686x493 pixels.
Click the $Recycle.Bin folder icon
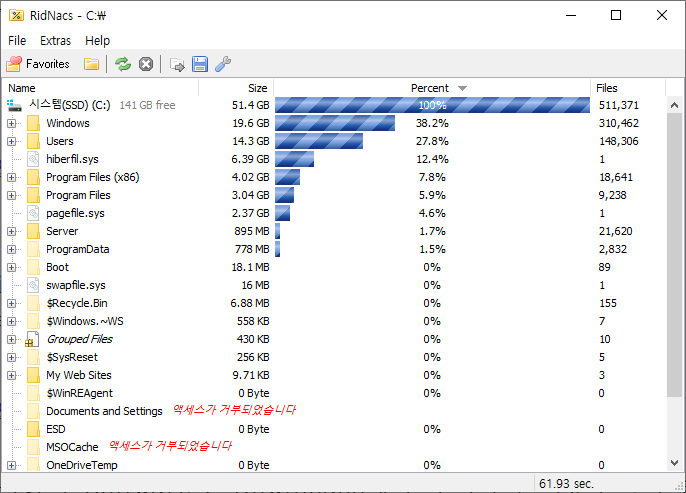tap(33, 303)
